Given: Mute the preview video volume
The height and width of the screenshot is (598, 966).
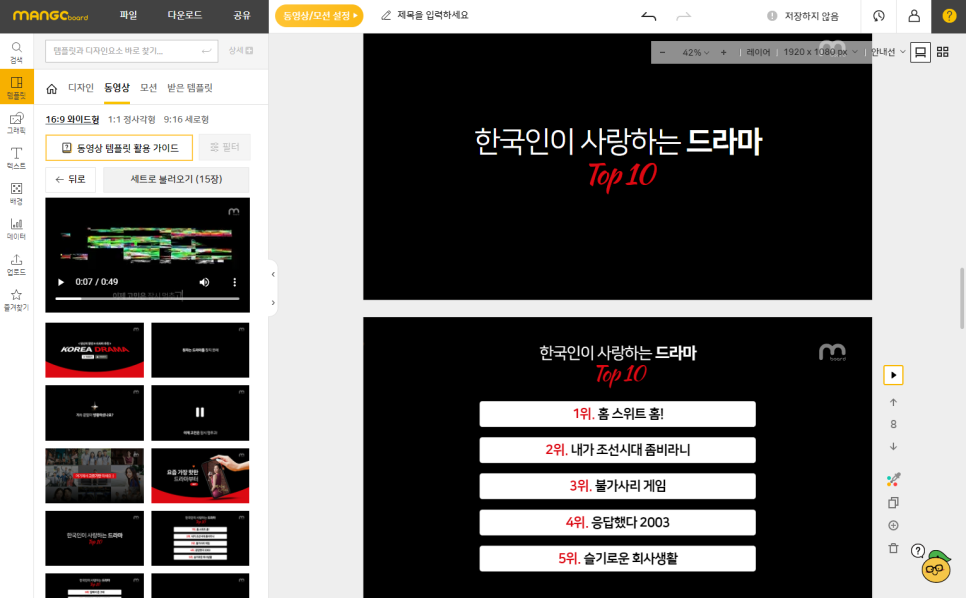Looking at the screenshot, I should 205,282.
